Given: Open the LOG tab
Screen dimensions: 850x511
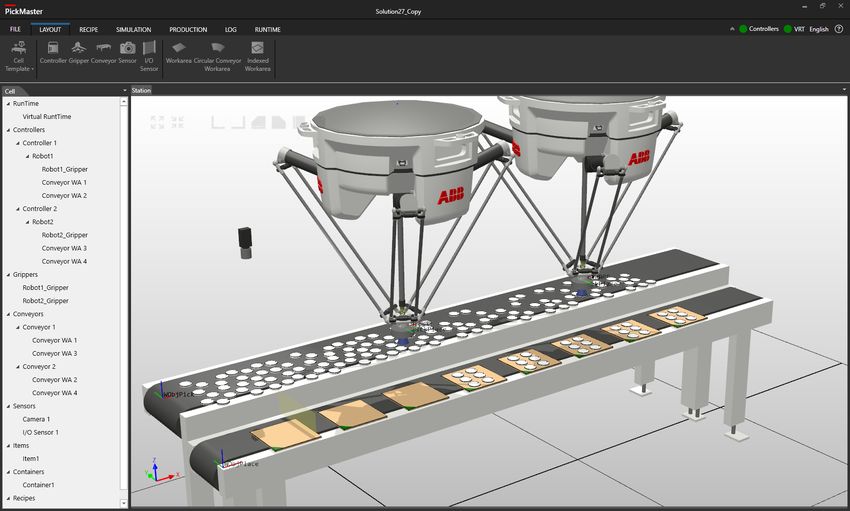Looking at the screenshot, I should [x=230, y=29].
